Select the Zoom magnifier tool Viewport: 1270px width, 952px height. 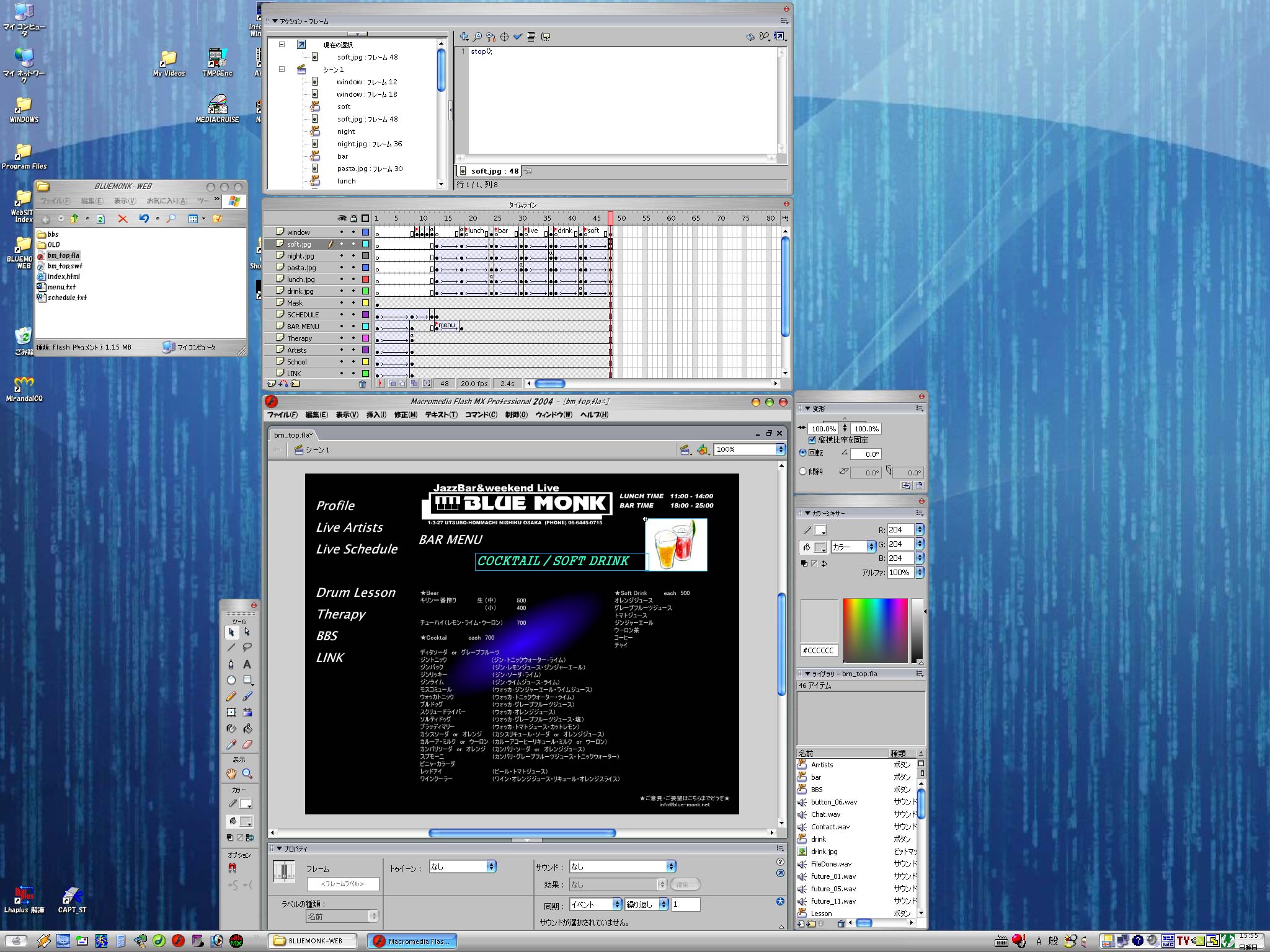[247, 773]
